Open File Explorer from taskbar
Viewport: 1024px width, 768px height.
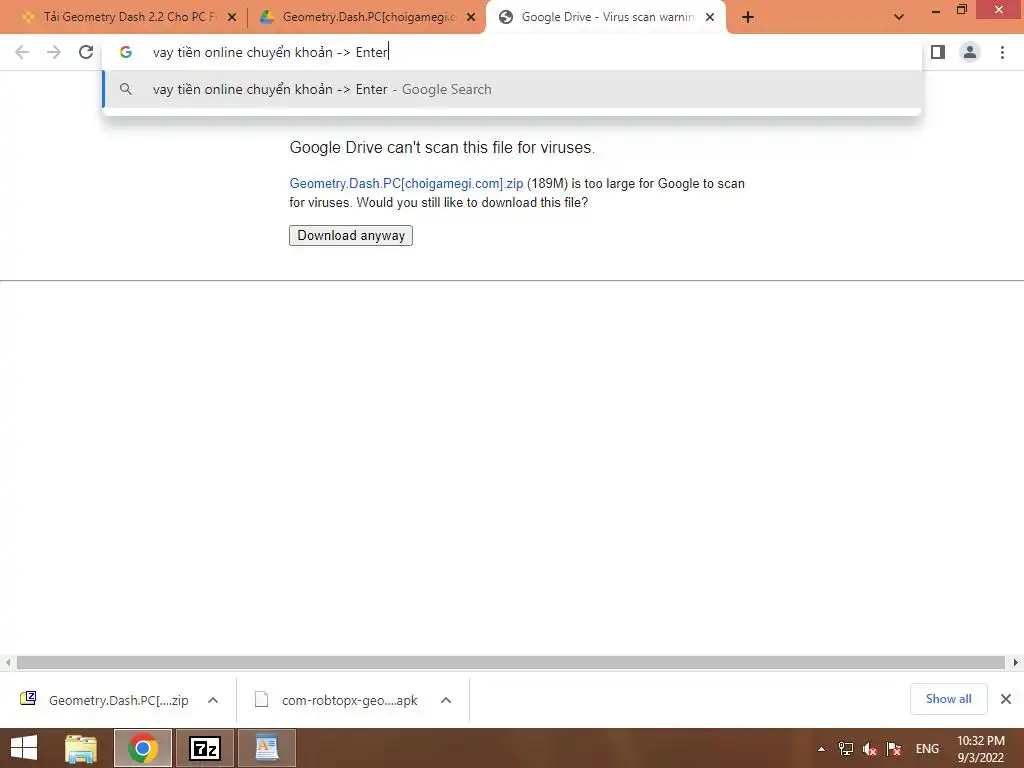[81, 748]
